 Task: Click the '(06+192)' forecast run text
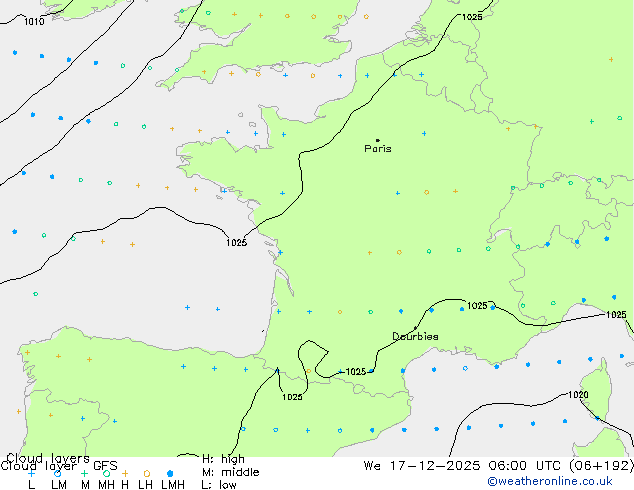pyautogui.click(x=603, y=466)
